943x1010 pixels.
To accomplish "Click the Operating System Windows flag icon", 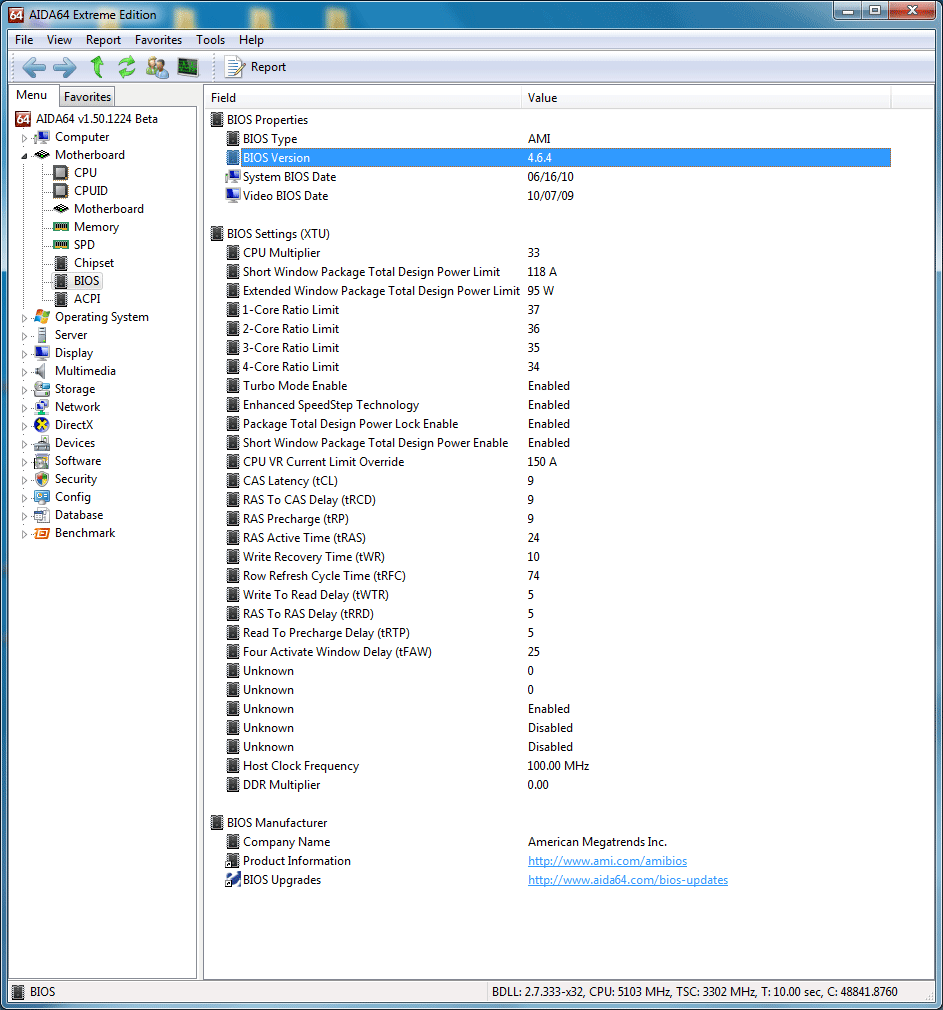I will coord(42,317).
